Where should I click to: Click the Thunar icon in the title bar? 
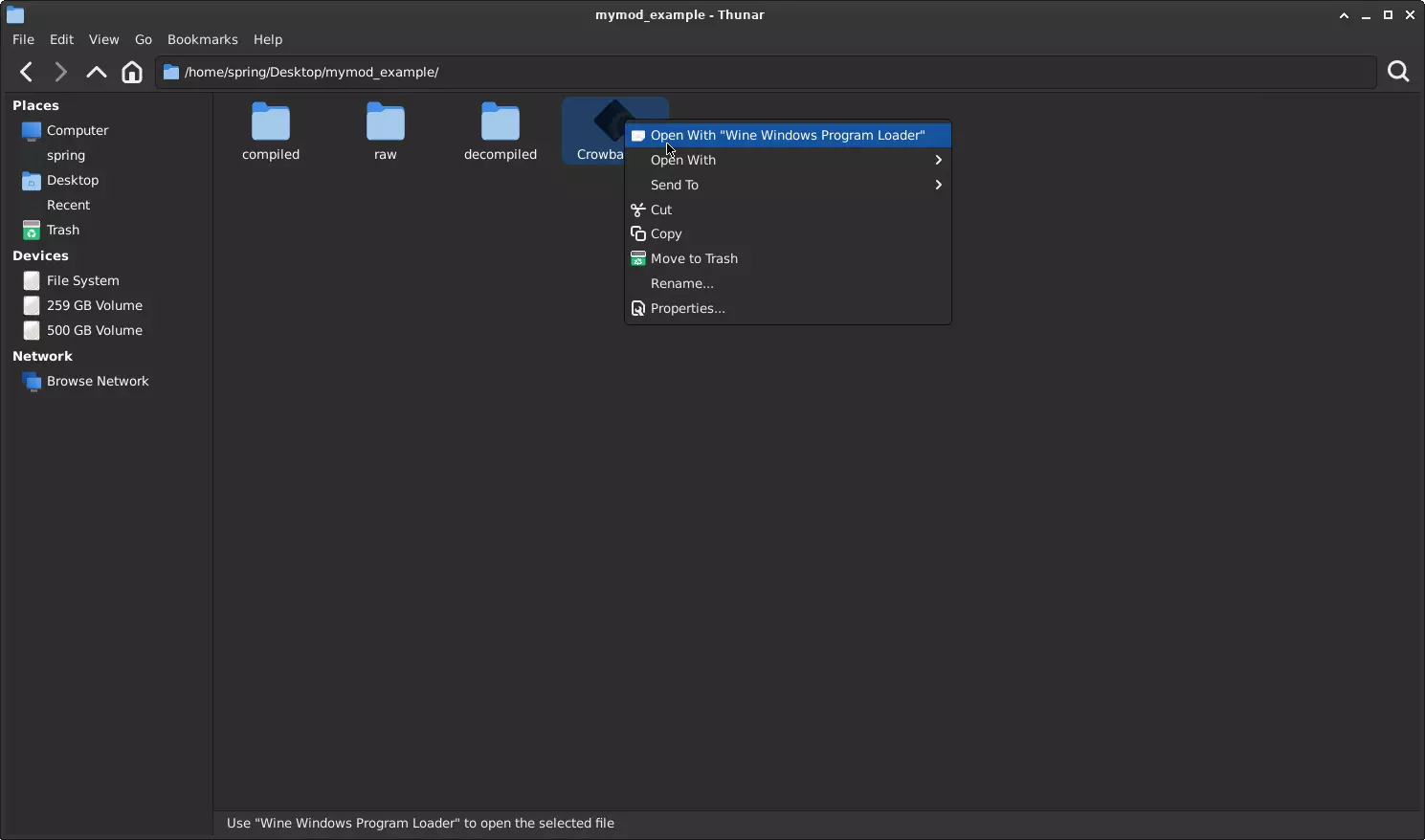click(x=15, y=14)
